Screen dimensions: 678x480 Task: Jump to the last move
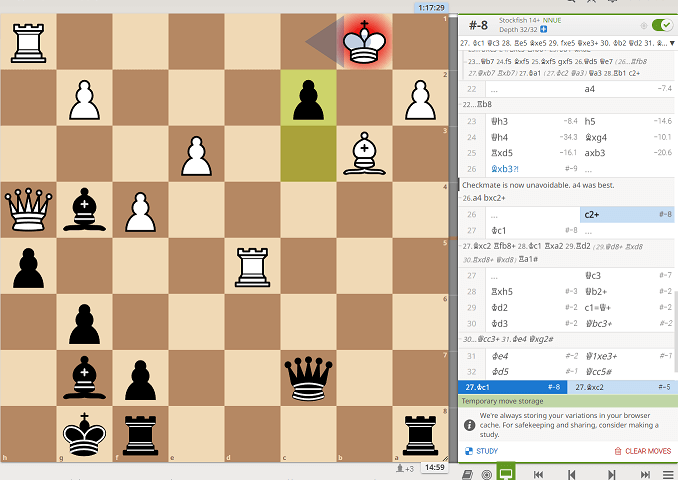[645, 474]
